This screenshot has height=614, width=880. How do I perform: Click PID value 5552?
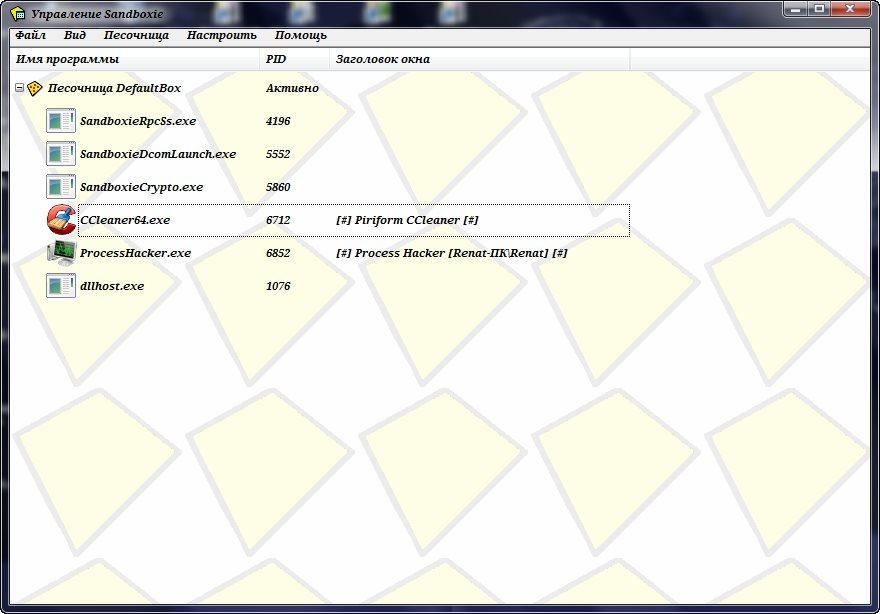click(278, 154)
